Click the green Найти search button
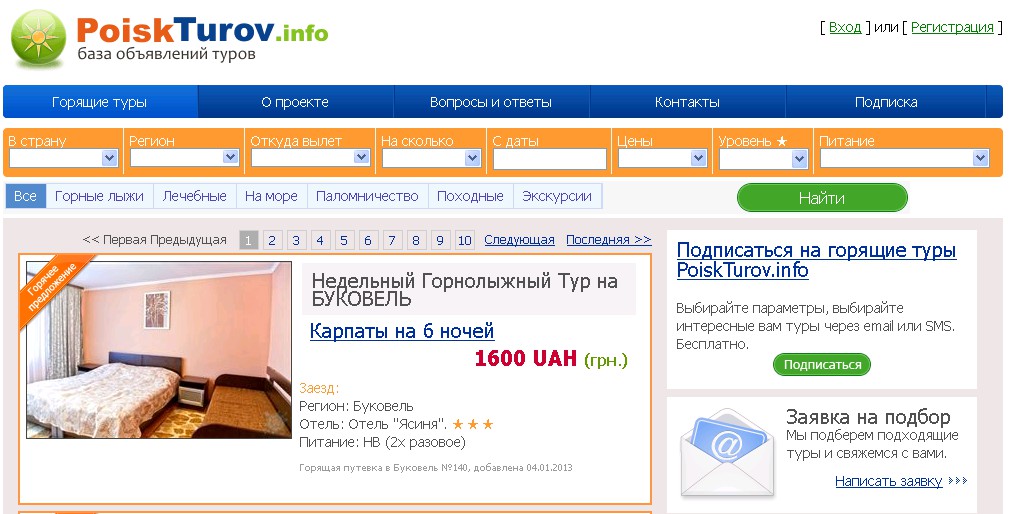The width and height of the screenshot is (1009, 514). pos(822,197)
